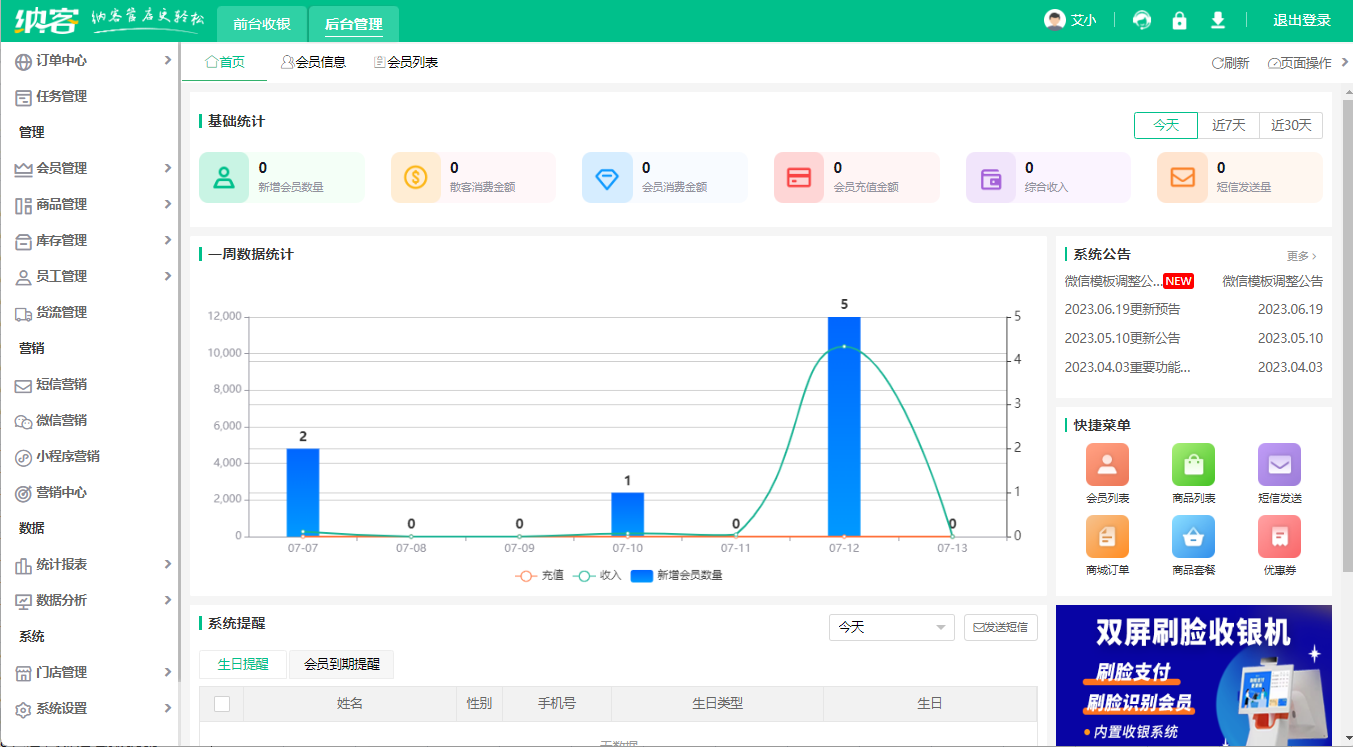Toggle 新增会员数量 series in chart legend

(677, 576)
